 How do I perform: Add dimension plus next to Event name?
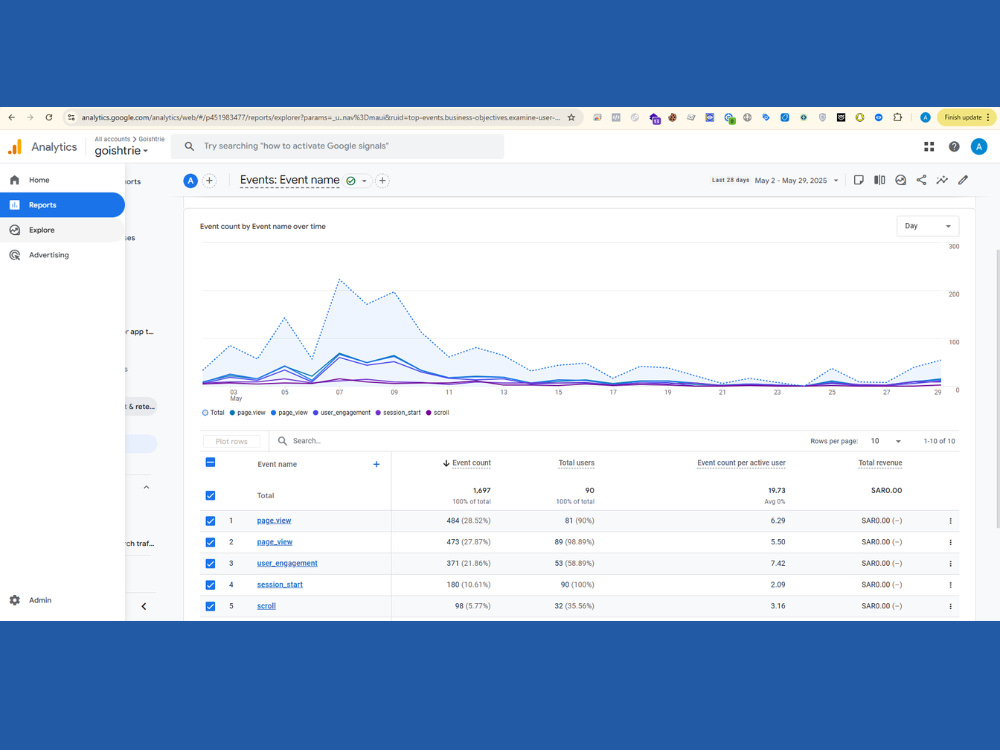click(x=376, y=464)
